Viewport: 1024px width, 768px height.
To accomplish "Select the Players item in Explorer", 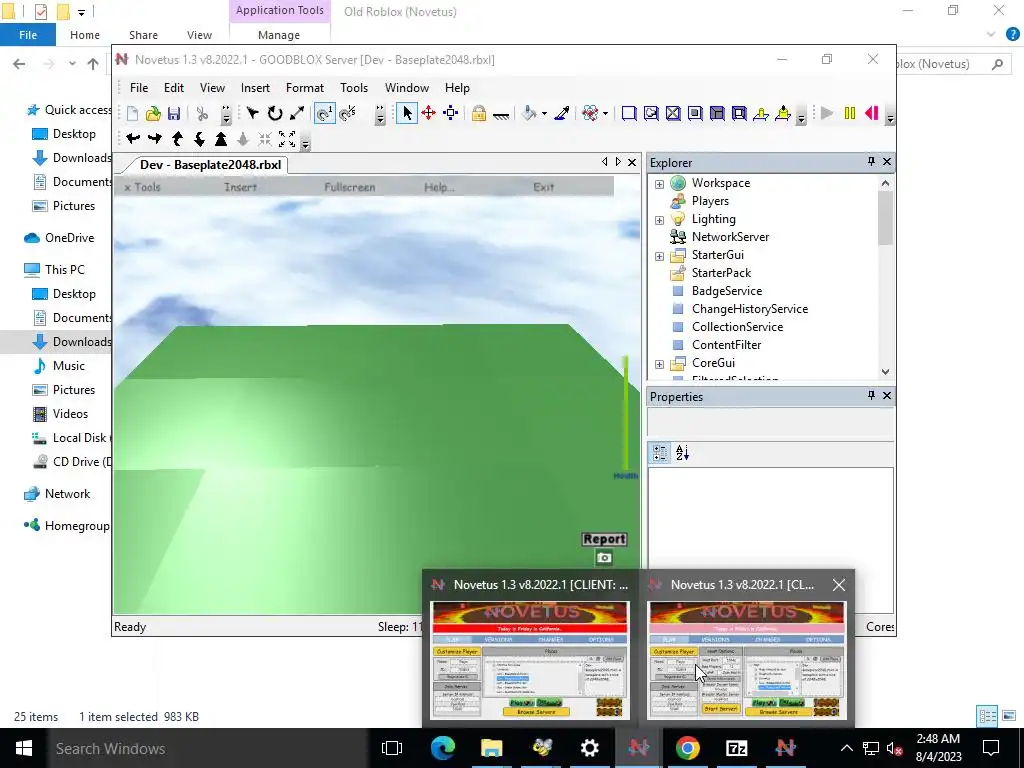I will [x=710, y=201].
